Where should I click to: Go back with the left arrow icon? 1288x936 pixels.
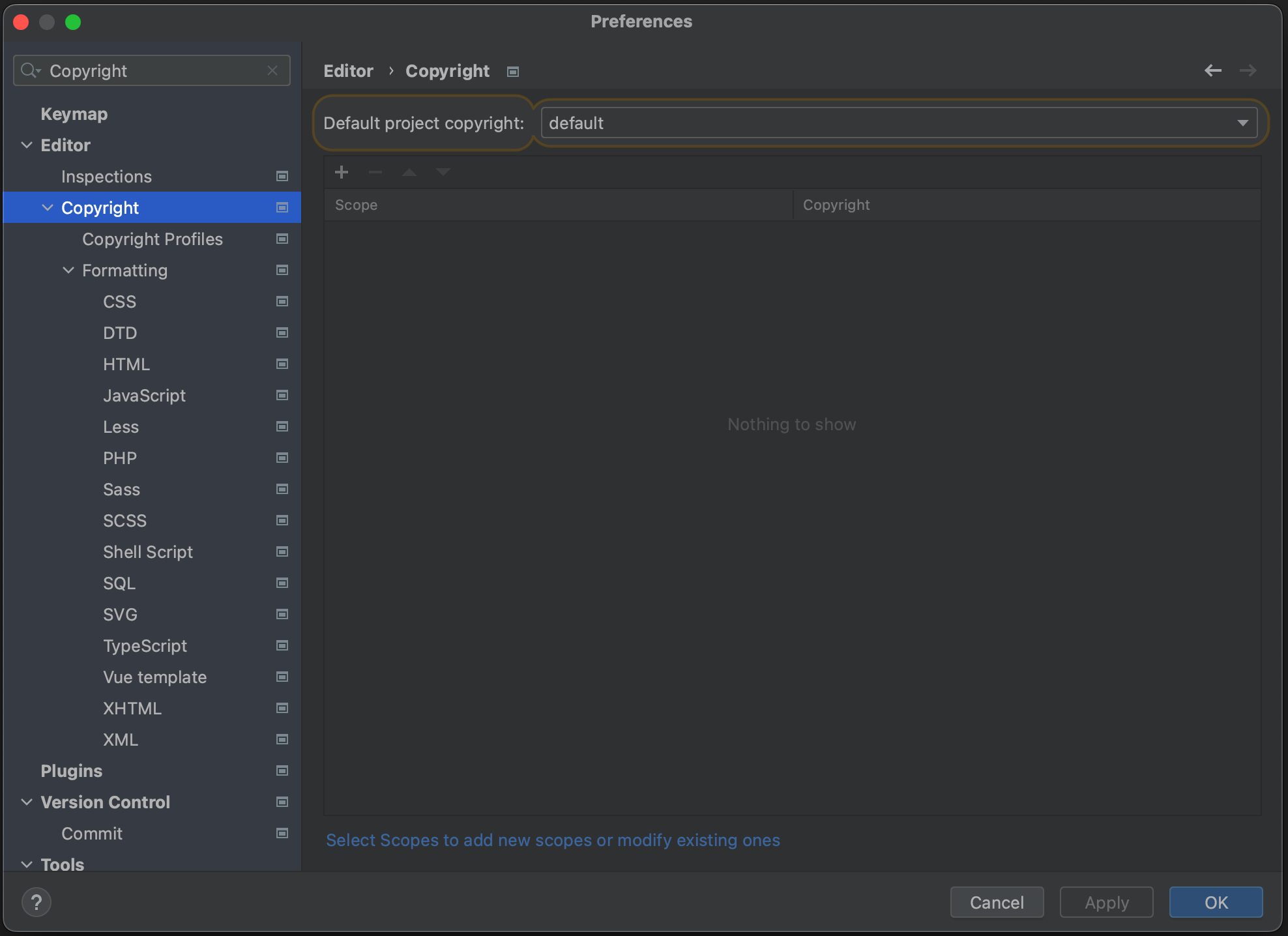point(1213,70)
